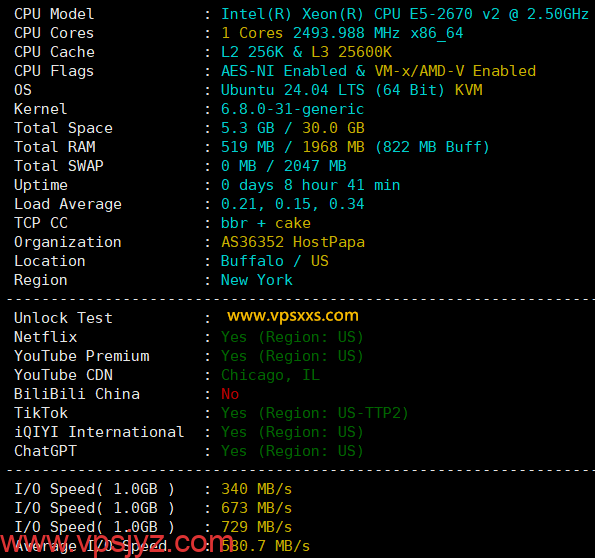This screenshot has width=595, height=558.
Task: Click the ChatGPT unlock result
Action: tap(292, 451)
